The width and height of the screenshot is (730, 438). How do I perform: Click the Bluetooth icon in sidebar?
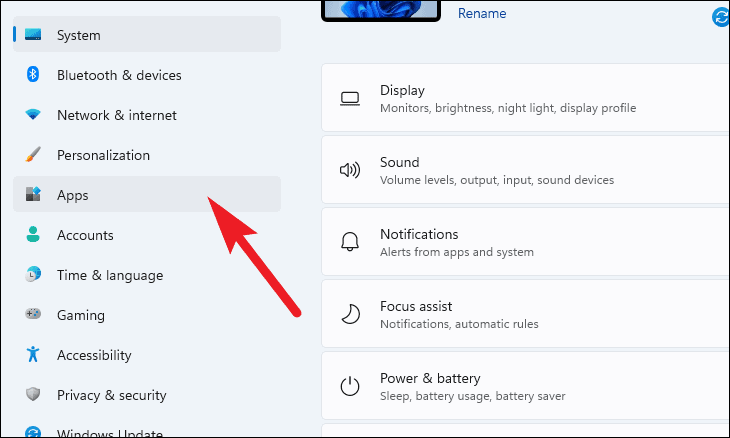pos(33,74)
